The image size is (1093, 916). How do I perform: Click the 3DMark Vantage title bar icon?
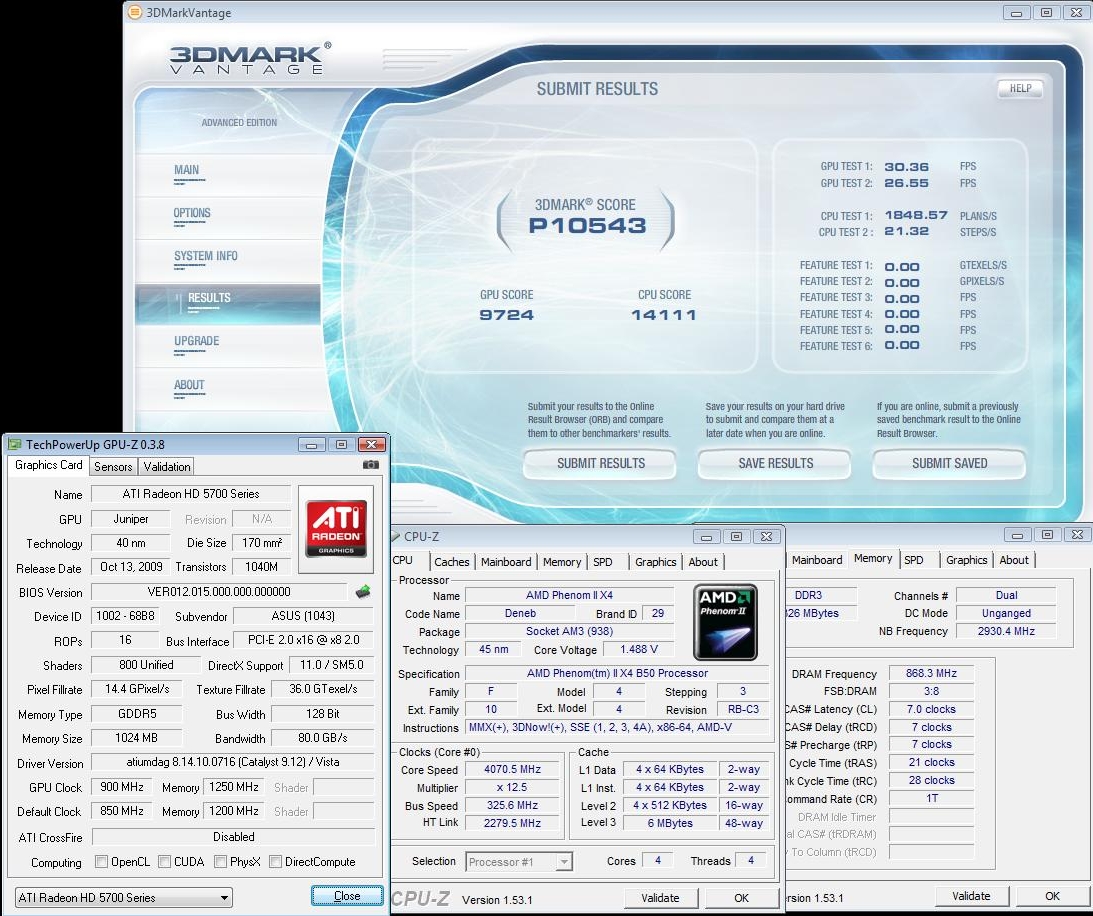click(134, 13)
